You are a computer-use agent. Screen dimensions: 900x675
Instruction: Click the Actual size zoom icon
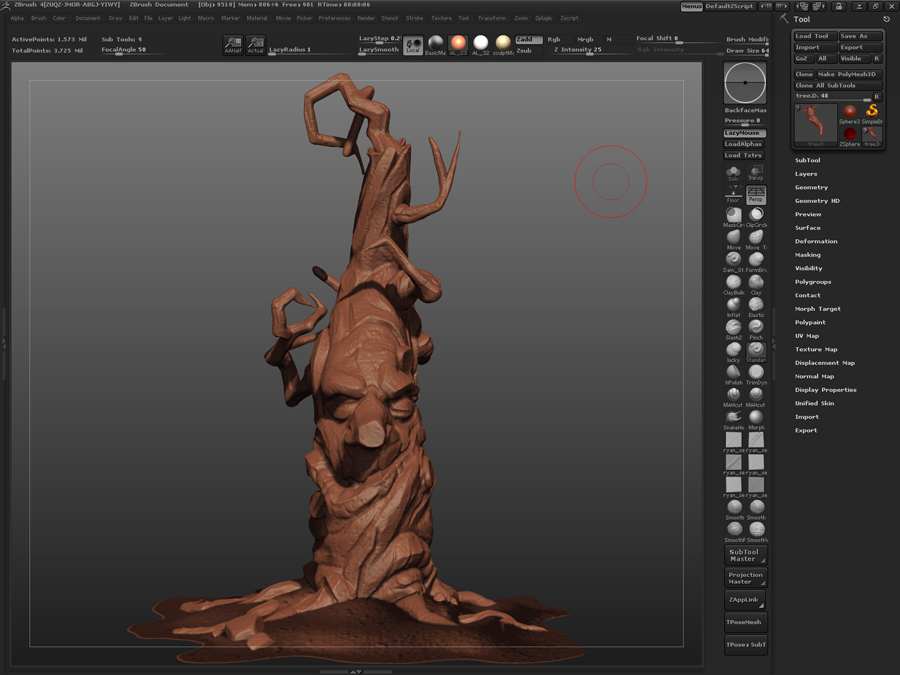click(x=255, y=45)
